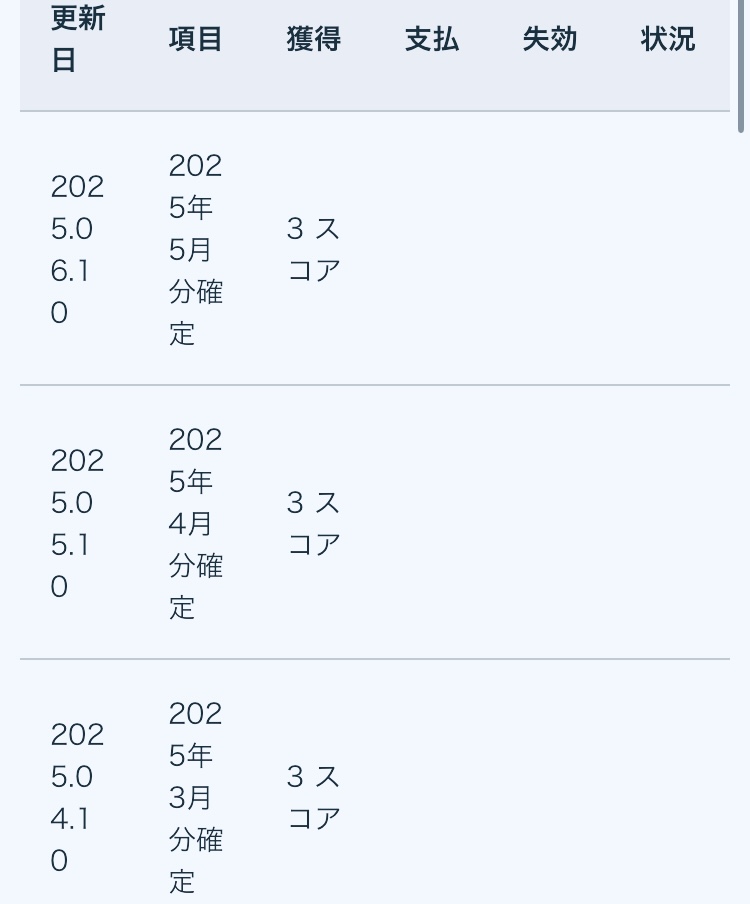The image size is (750, 904).
Task: Select the 2025.05.10 update date cell
Action: coord(78,522)
